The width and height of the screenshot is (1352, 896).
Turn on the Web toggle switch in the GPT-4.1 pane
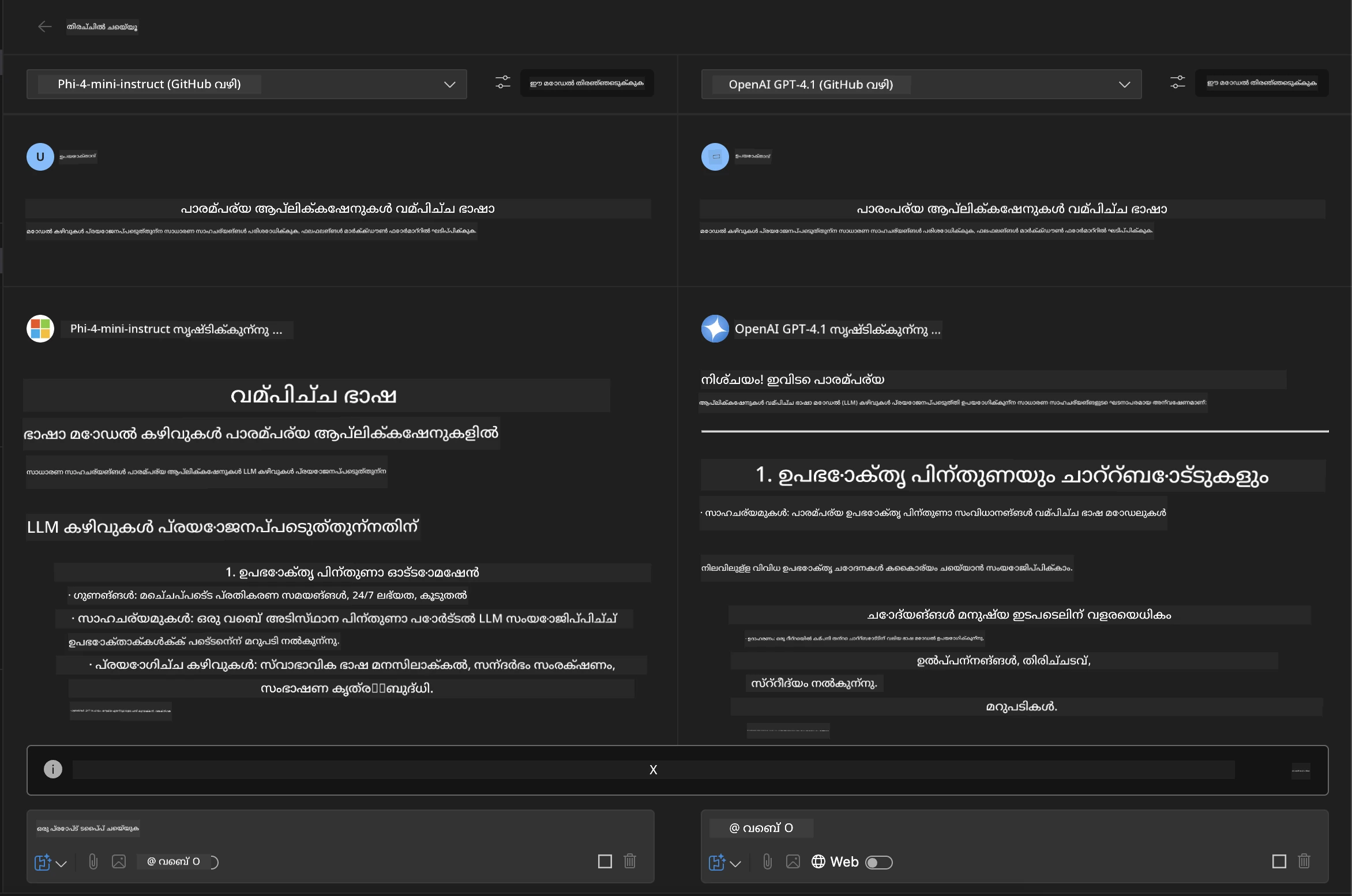(879, 862)
